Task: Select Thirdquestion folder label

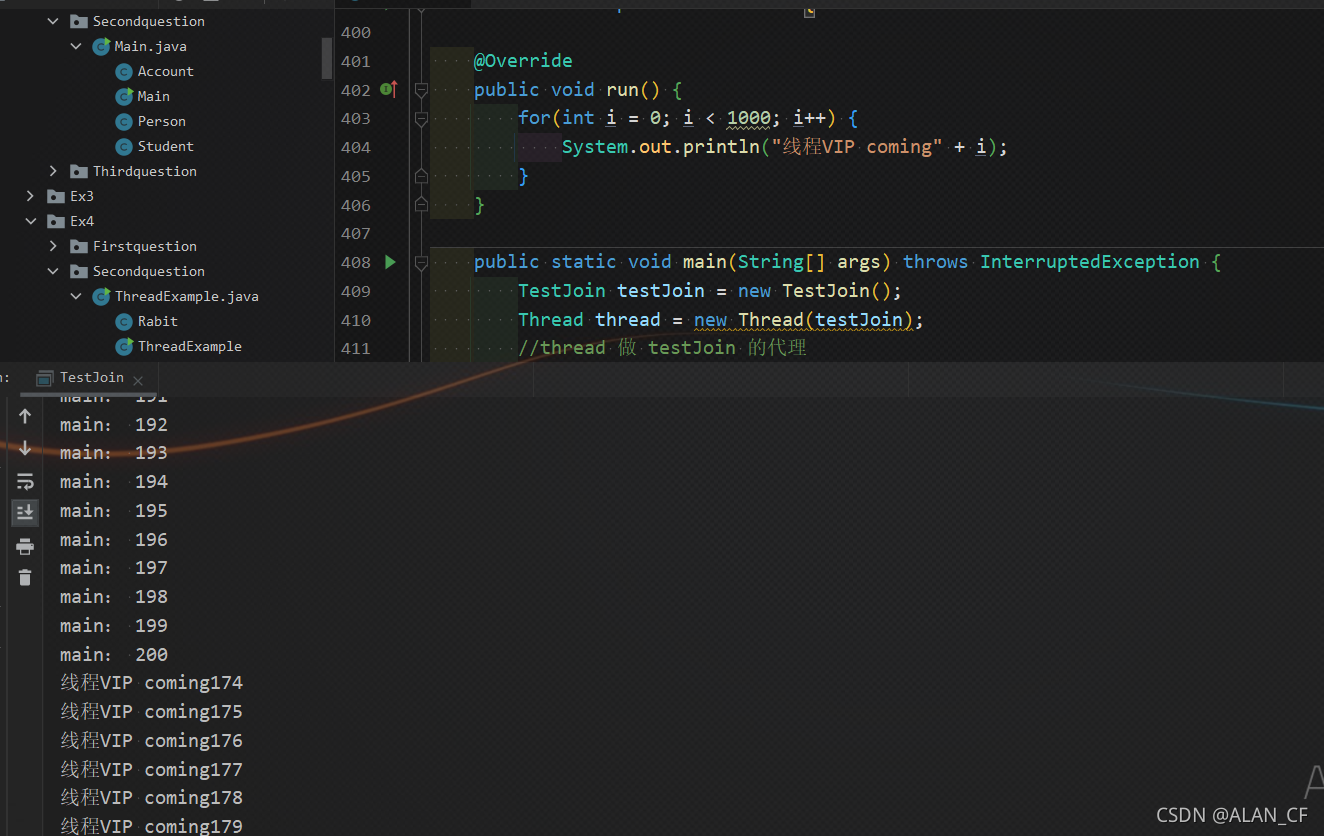Action: (145, 171)
